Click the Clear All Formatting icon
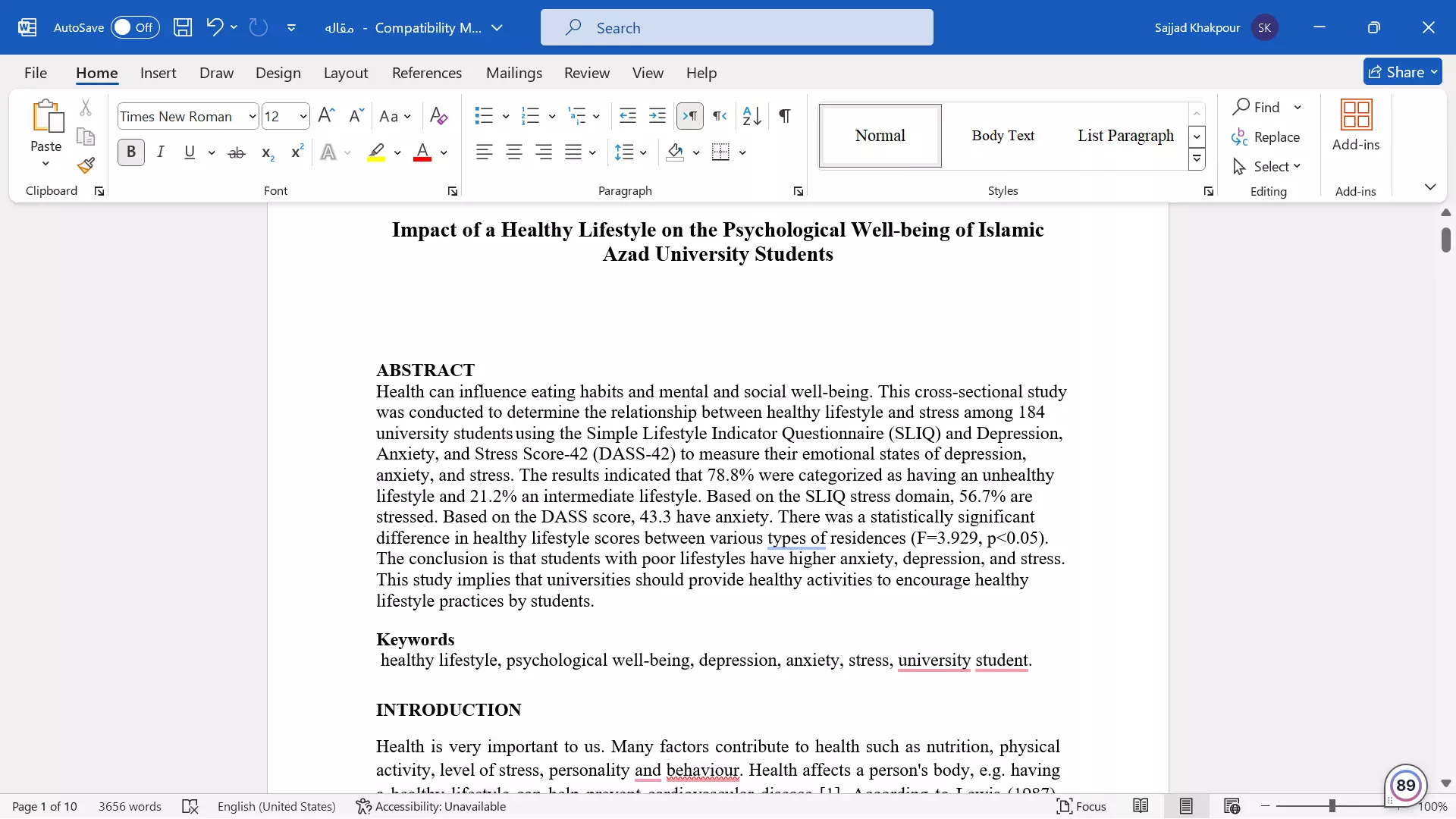This screenshot has width=1456, height=819. pos(438,116)
